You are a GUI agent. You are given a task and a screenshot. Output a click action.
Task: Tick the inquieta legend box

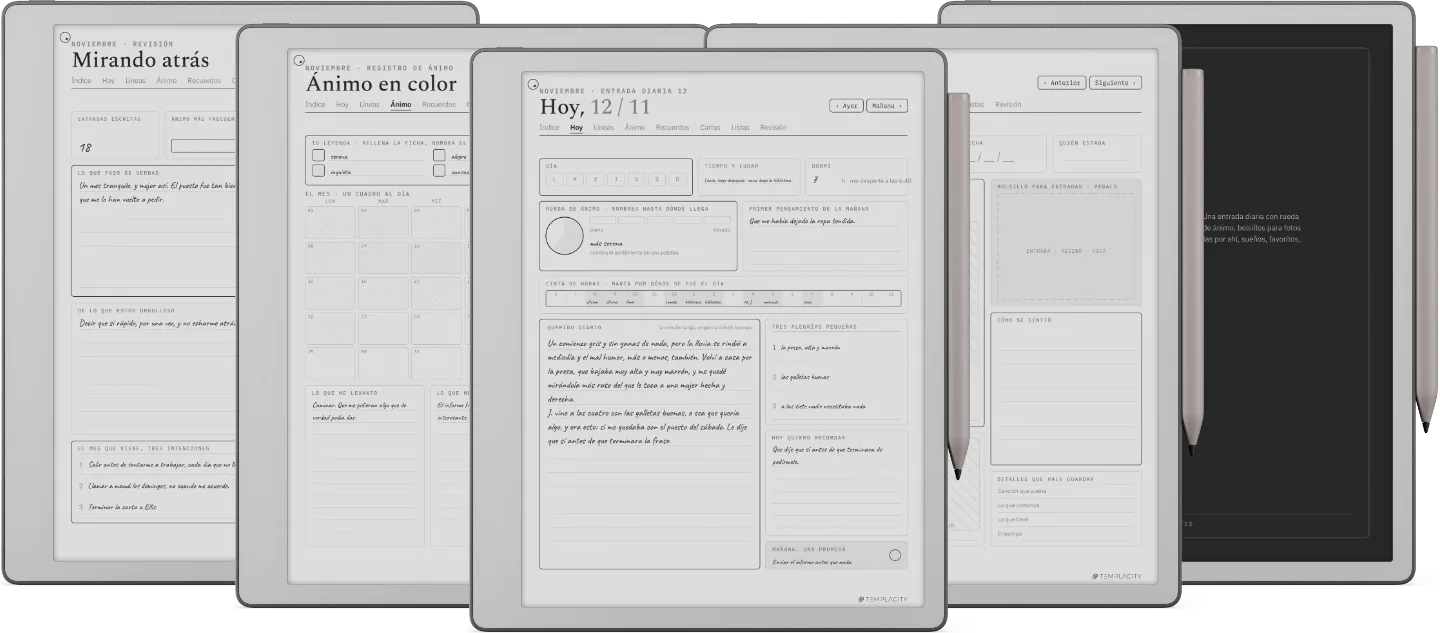318,171
